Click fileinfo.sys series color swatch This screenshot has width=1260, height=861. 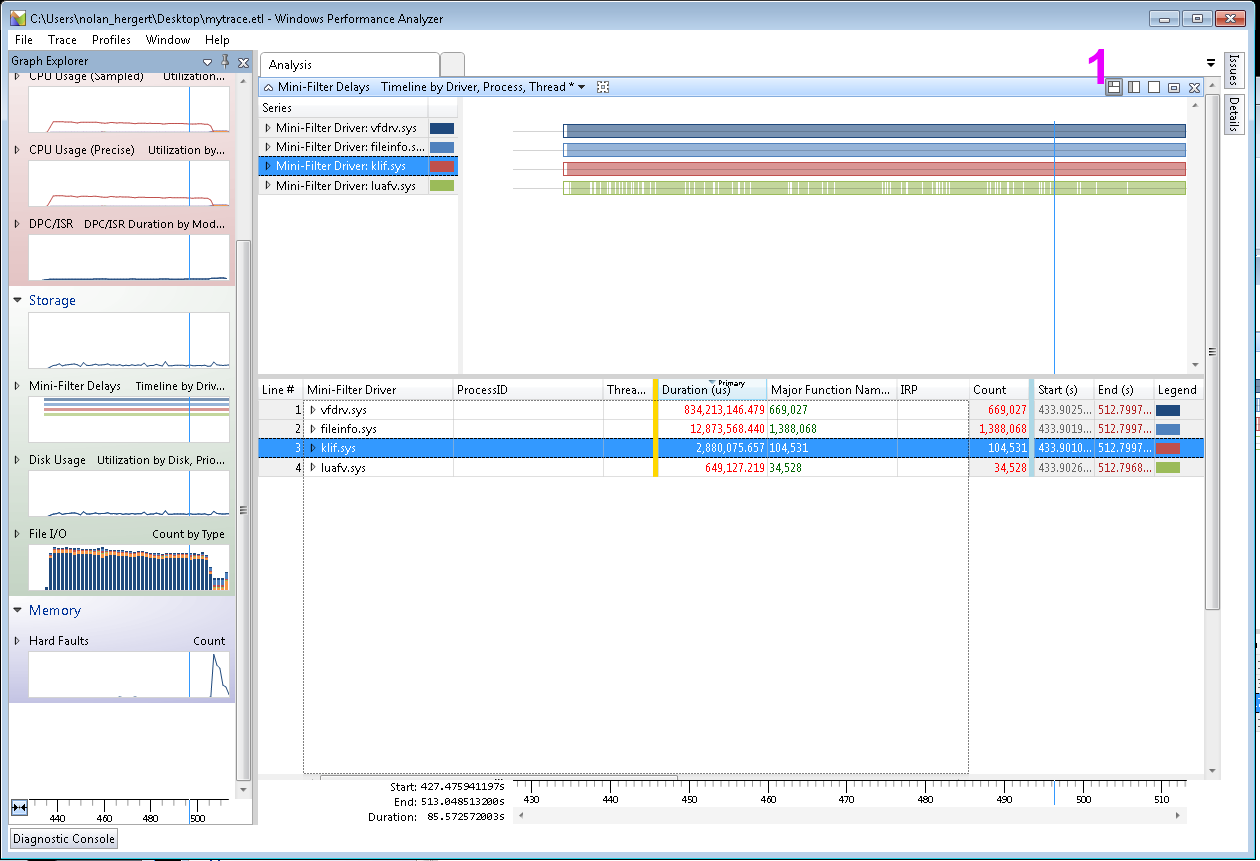tap(441, 147)
